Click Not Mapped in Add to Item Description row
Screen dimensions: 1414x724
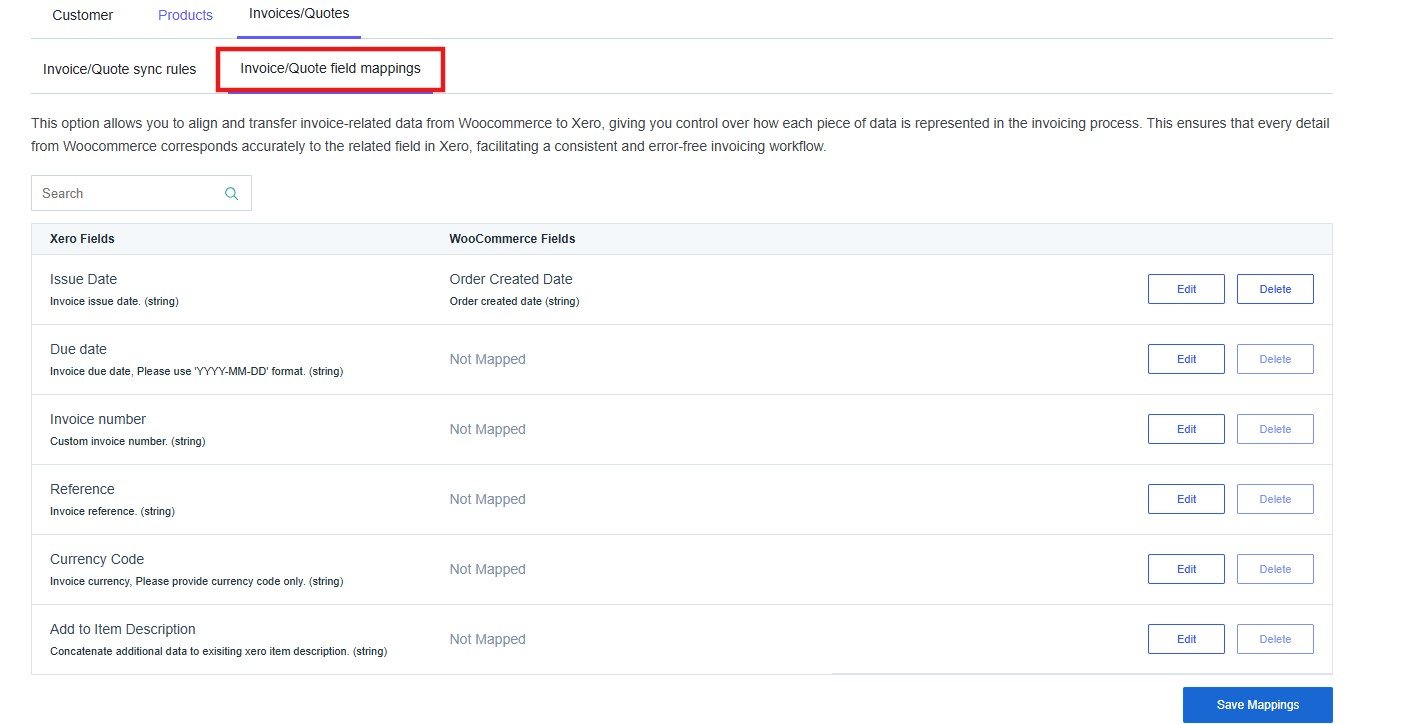487,639
